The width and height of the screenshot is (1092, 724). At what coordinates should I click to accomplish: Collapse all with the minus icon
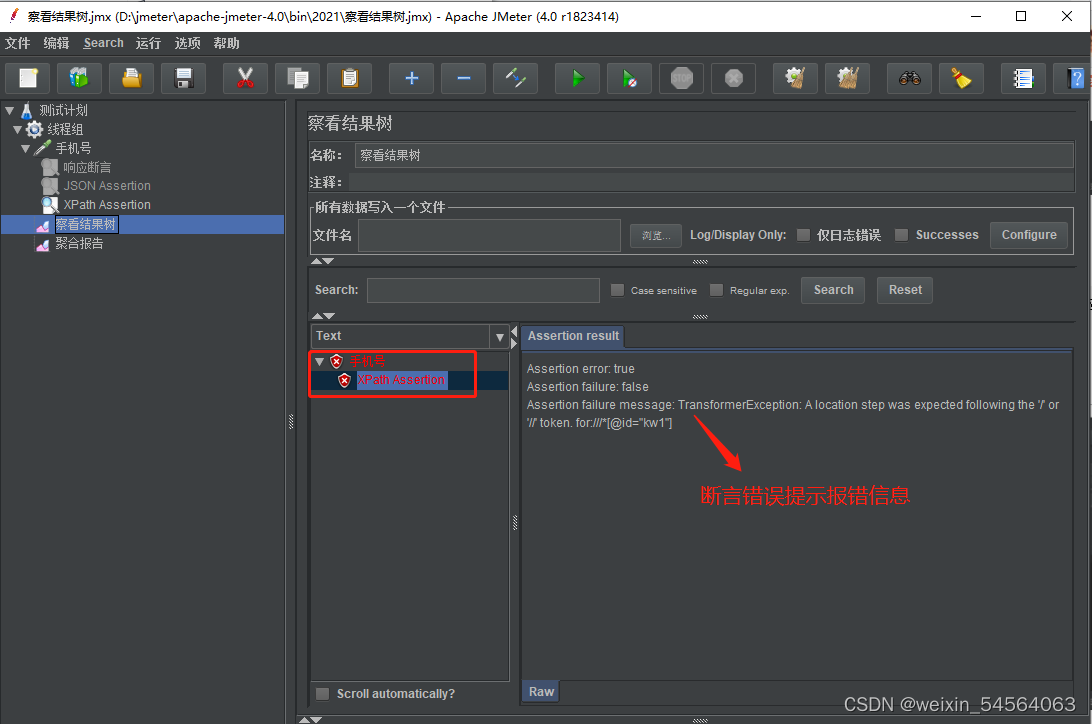tap(463, 78)
